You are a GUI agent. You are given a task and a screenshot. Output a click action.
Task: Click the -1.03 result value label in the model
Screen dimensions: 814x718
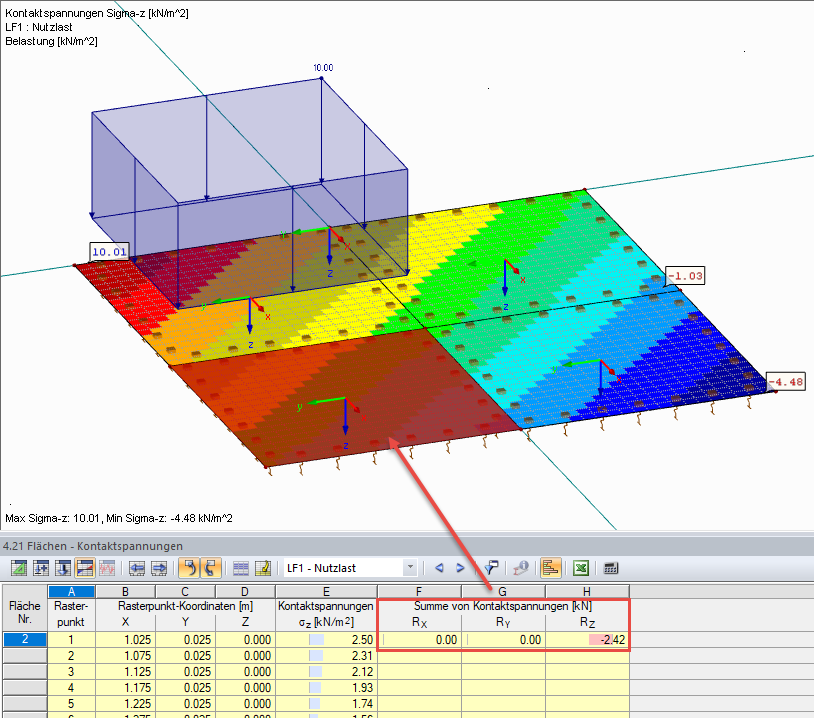[685, 276]
